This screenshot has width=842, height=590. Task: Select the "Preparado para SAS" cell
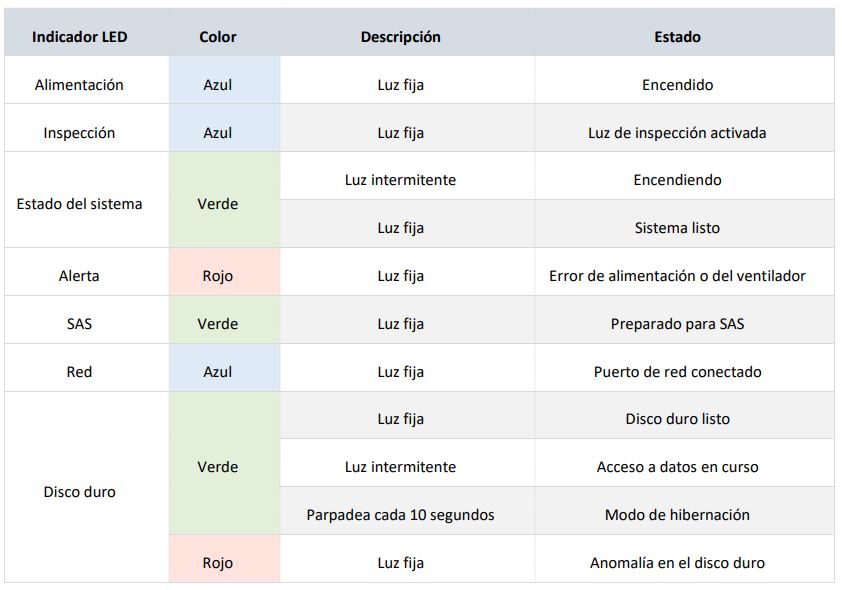677,324
